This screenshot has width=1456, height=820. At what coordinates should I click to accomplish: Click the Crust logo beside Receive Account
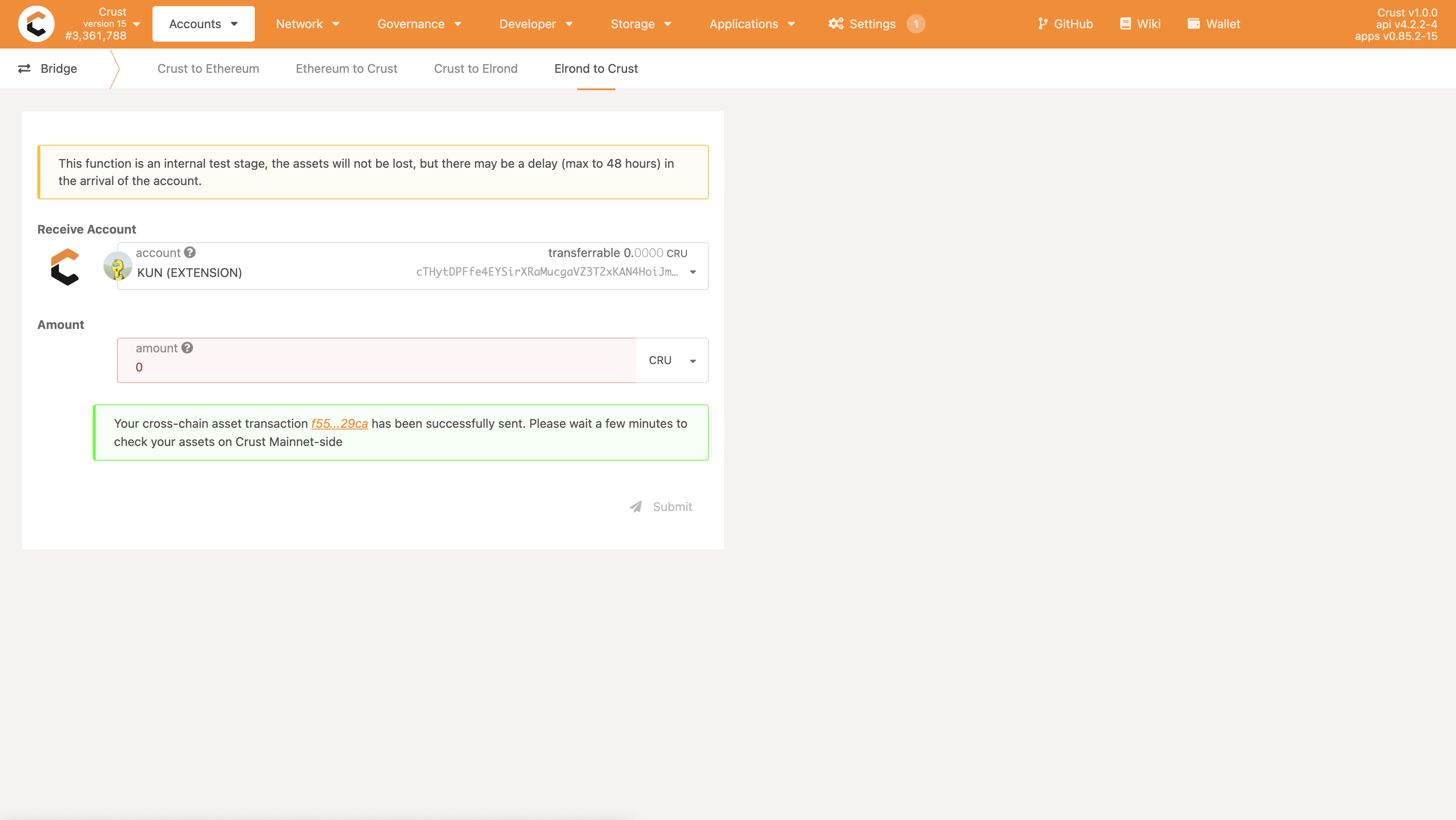pyautogui.click(x=65, y=267)
